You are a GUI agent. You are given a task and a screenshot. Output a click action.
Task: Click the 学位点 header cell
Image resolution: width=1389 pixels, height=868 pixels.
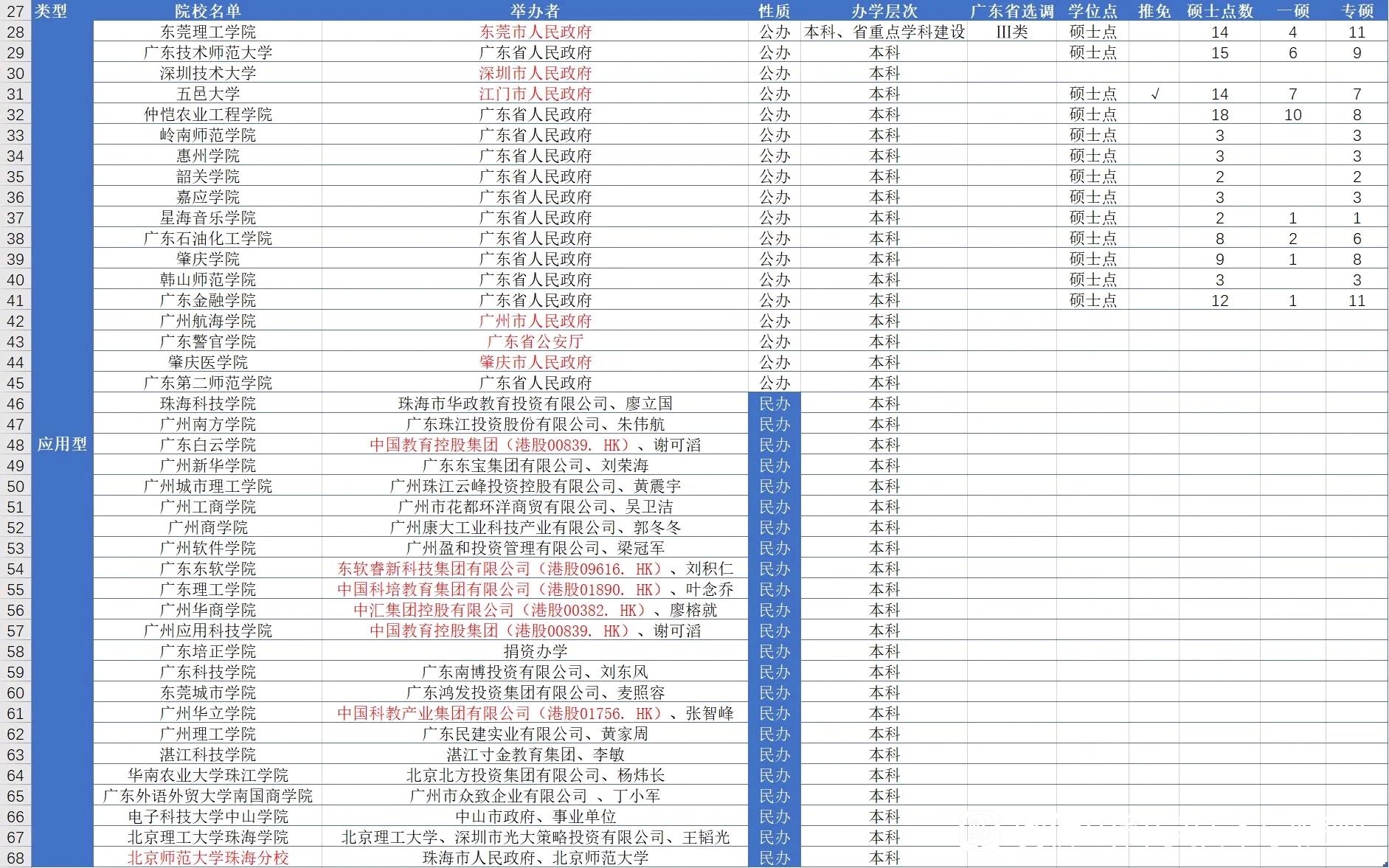(x=1093, y=11)
